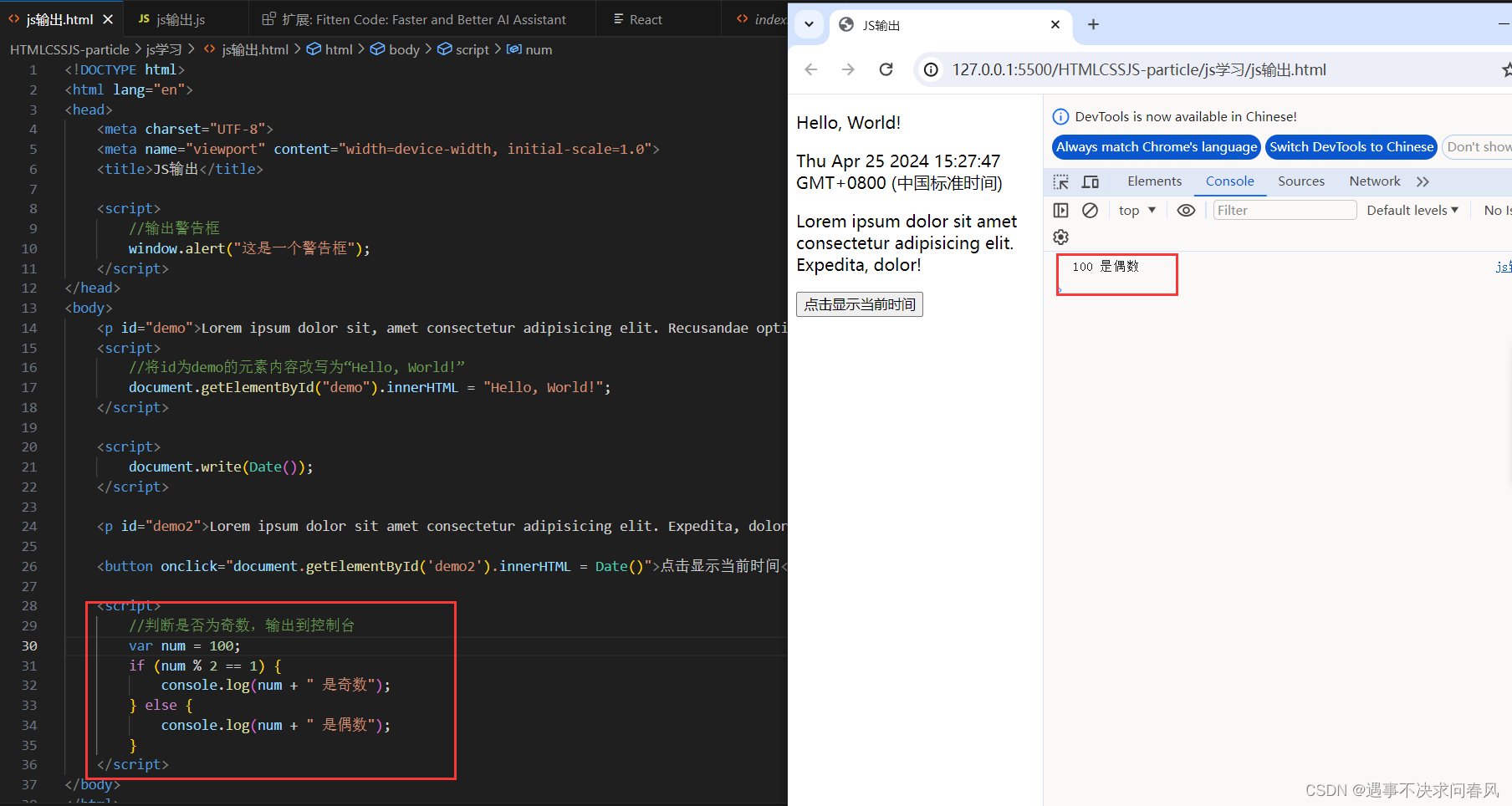Open the top context dropdown

tap(1137, 211)
